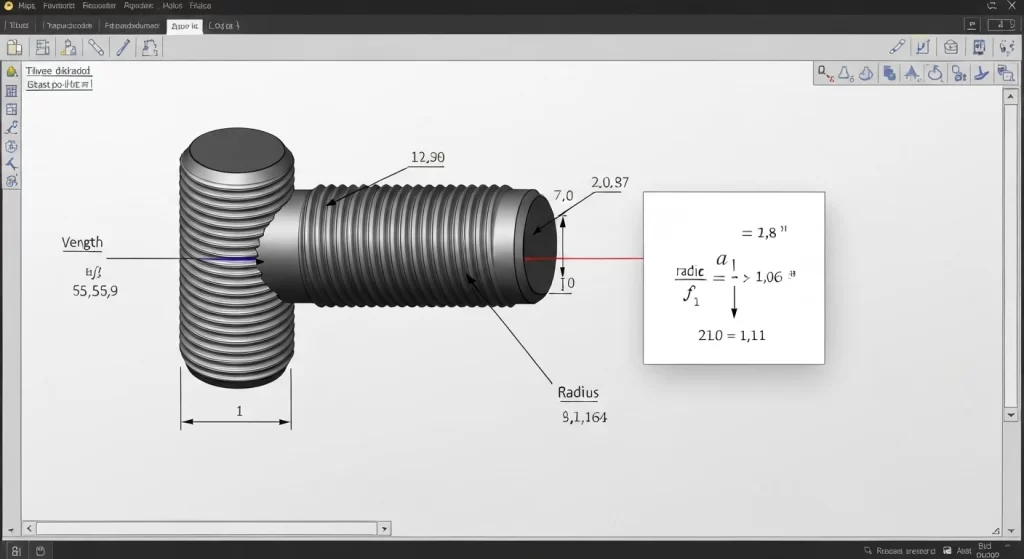Switch to the first ribbon tab
This screenshot has width=1024, height=559.
21,24
